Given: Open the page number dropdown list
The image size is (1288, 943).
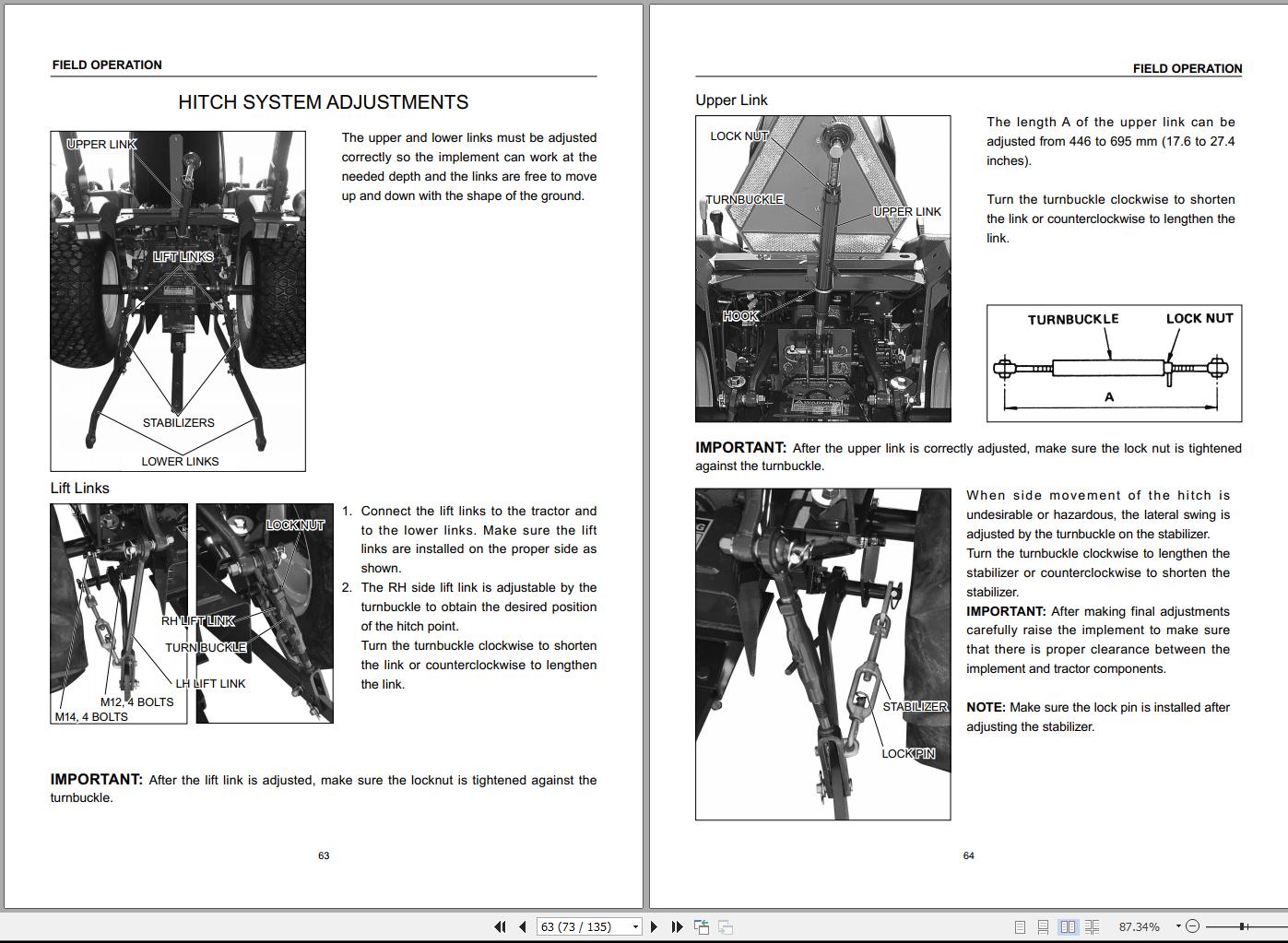Looking at the screenshot, I should point(633,926).
